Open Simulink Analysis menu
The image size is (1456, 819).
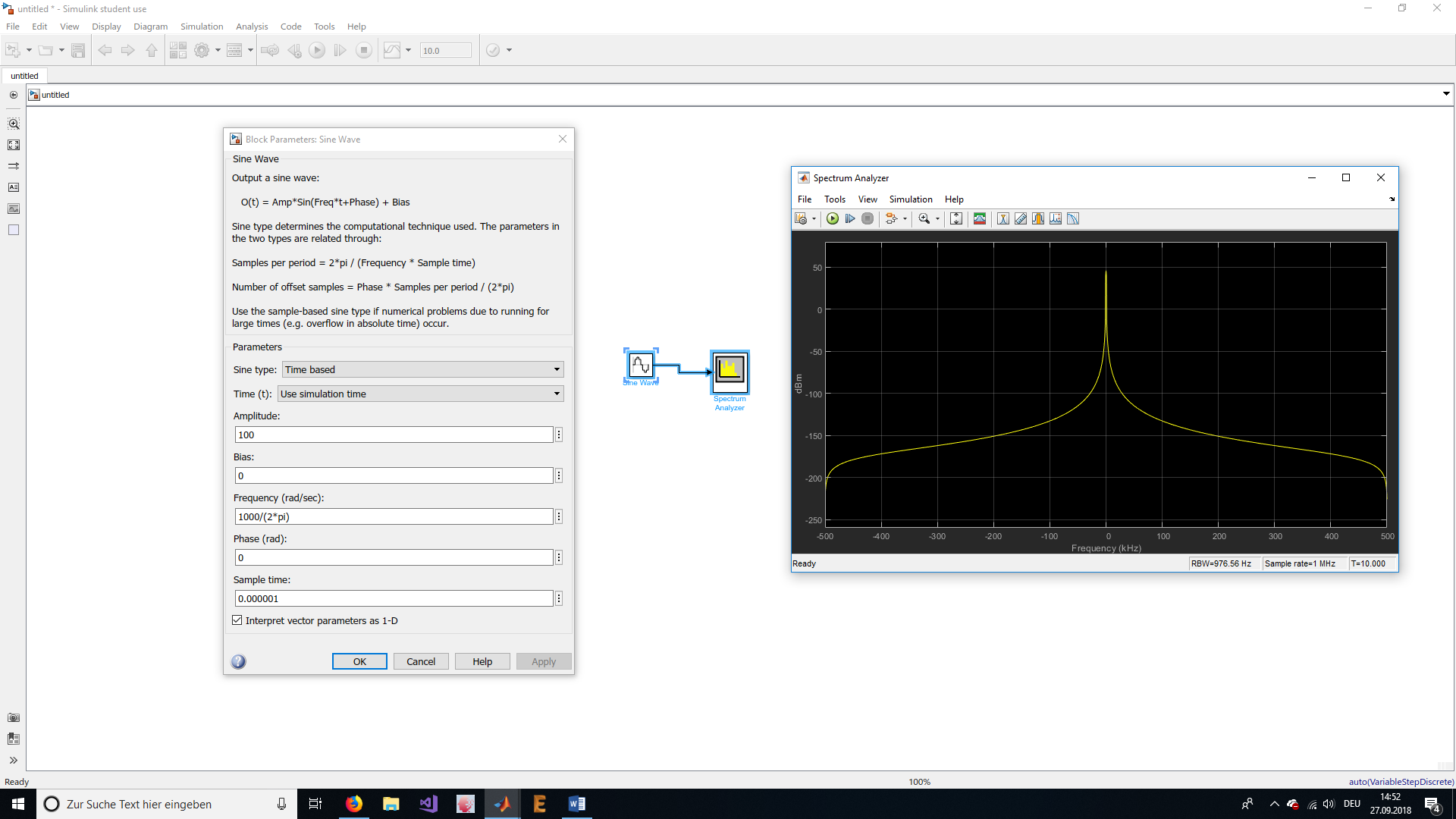[x=252, y=27]
